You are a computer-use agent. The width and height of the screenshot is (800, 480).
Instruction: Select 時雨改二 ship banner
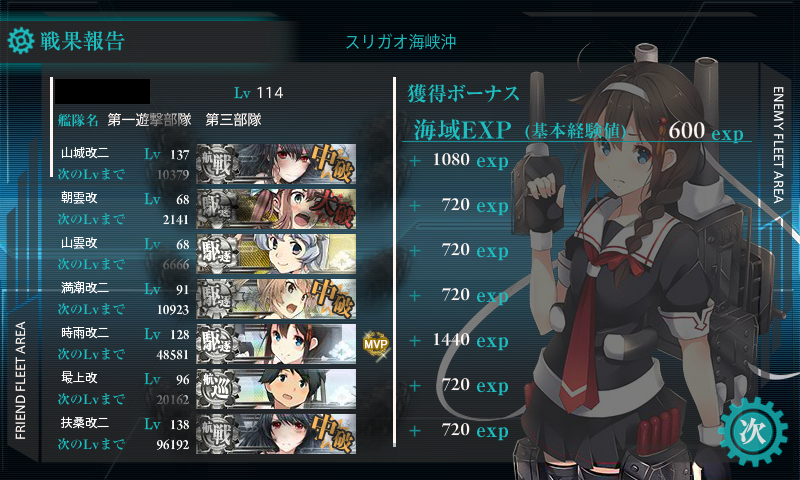[276, 343]
